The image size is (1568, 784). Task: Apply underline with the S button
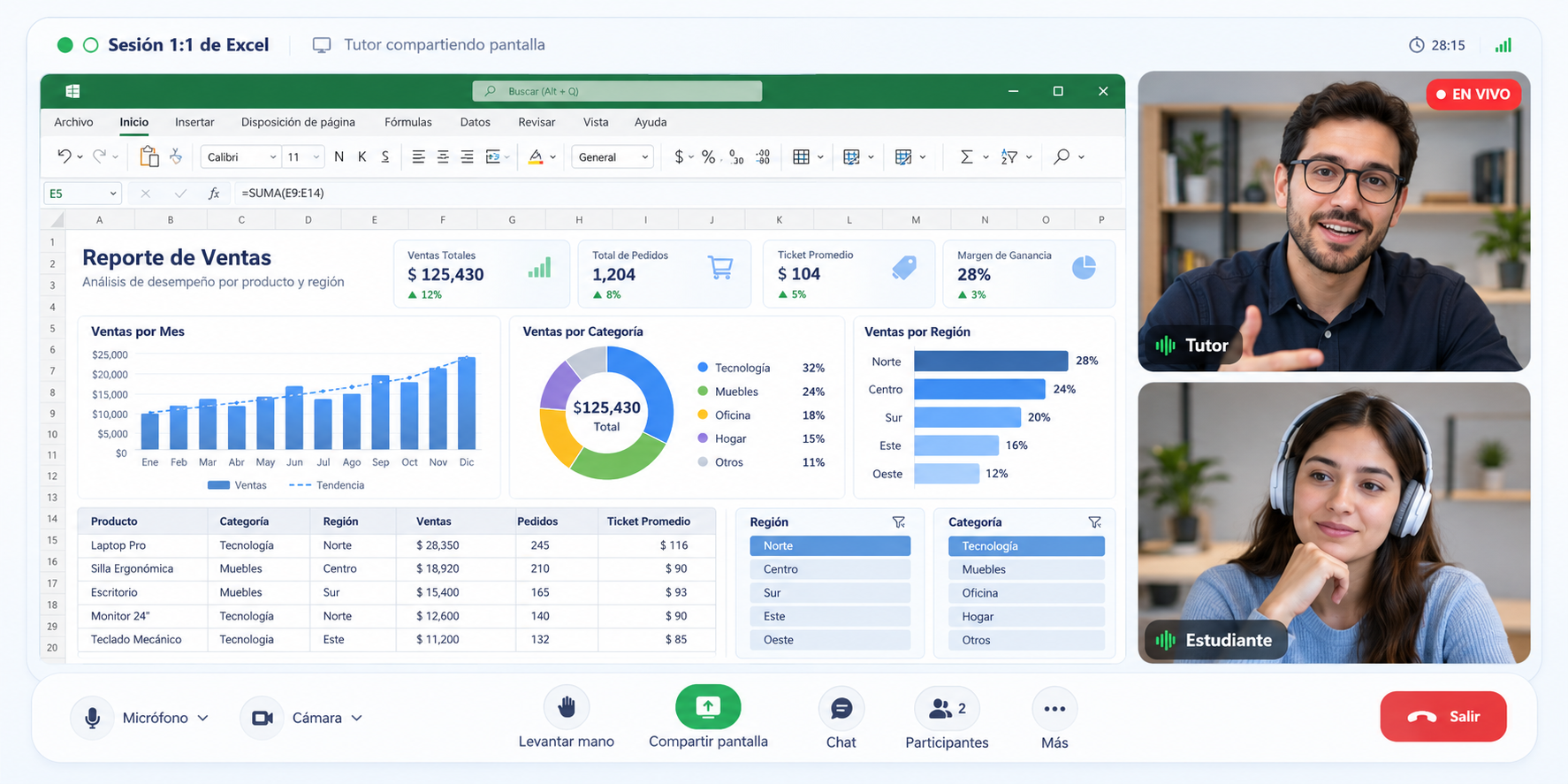pyautogui.click(x=385, y=156)
